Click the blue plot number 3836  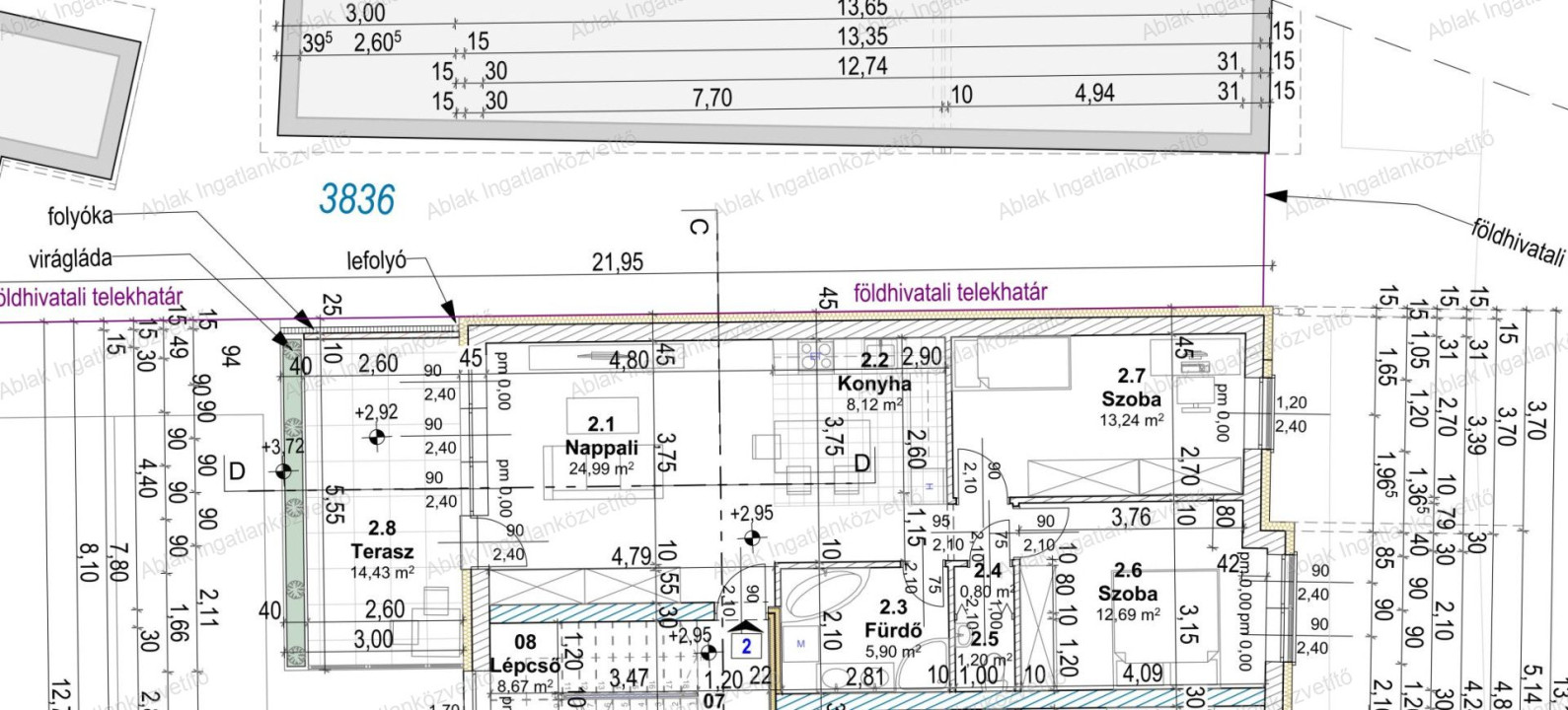click(x=356, y=200)
